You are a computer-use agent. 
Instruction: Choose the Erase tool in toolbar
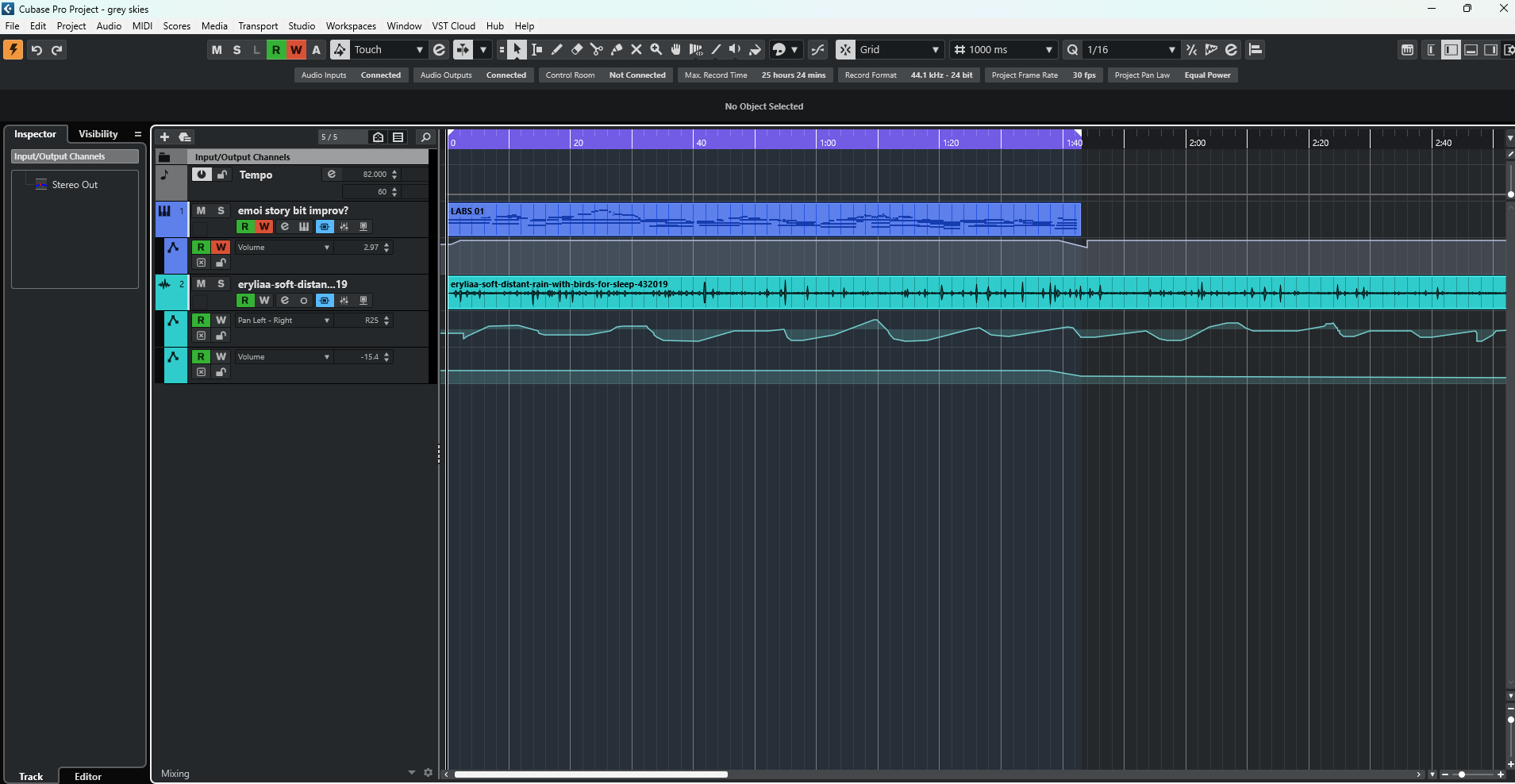click(577, 49)
